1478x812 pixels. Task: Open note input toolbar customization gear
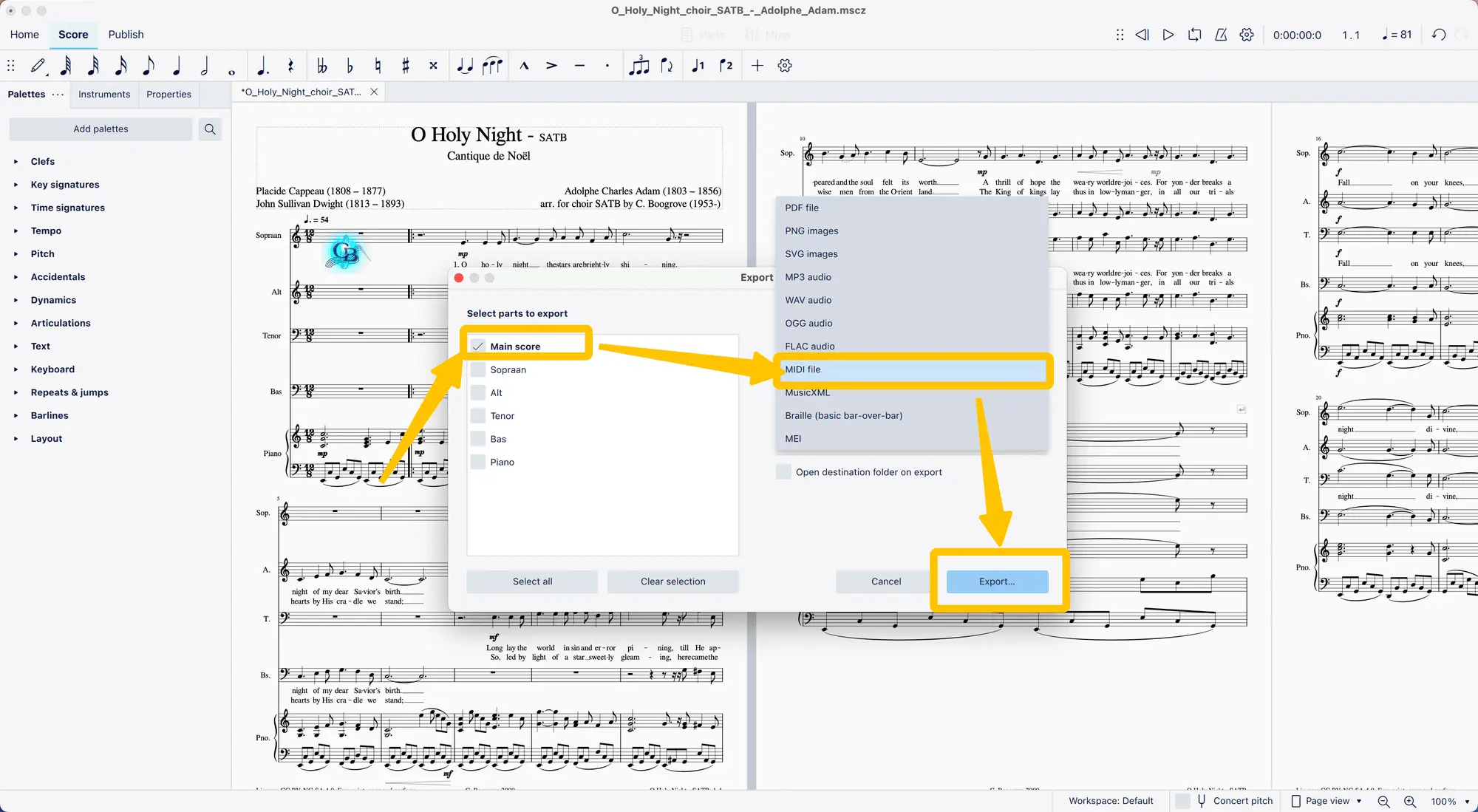pos(785,66)
